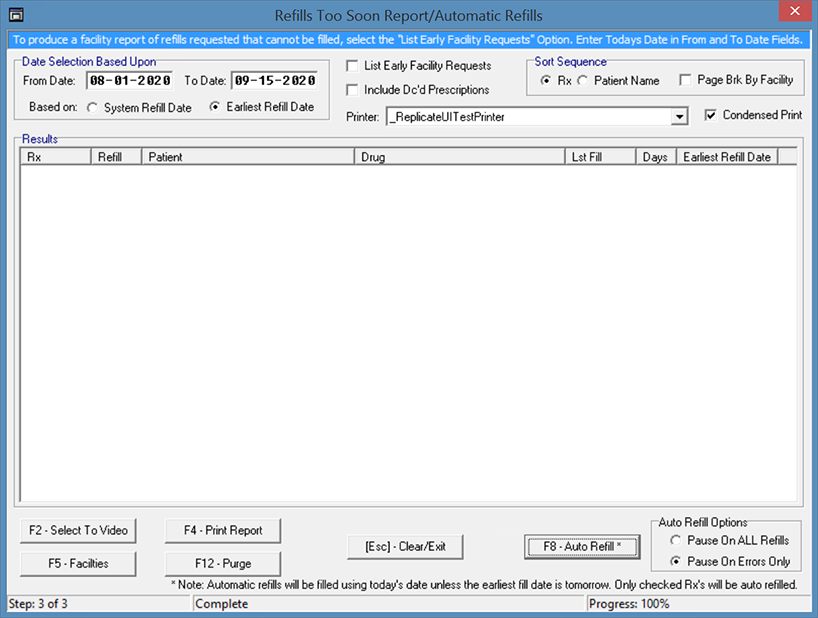Image resolution: width=818 pixels, height=618 pixels.
Task: Start F8 - Auto Refill
Action: click(581, 546)
